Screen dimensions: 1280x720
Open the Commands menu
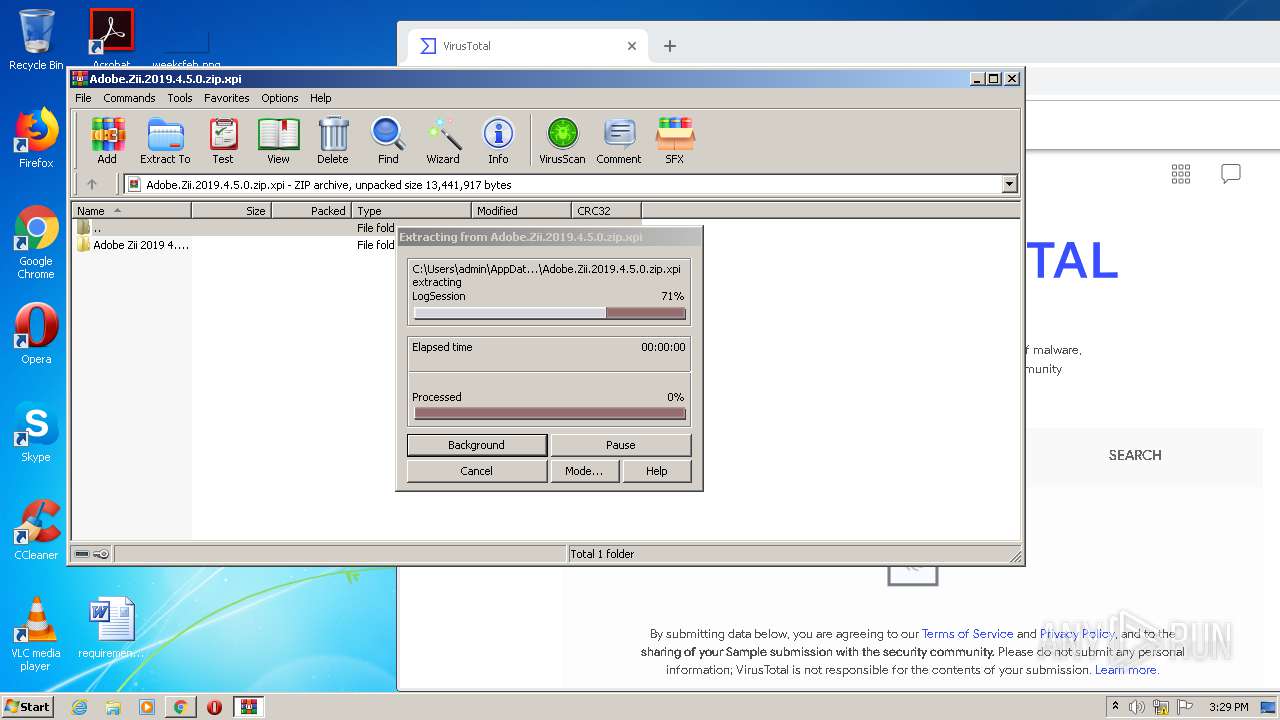[x=129, y=98]
